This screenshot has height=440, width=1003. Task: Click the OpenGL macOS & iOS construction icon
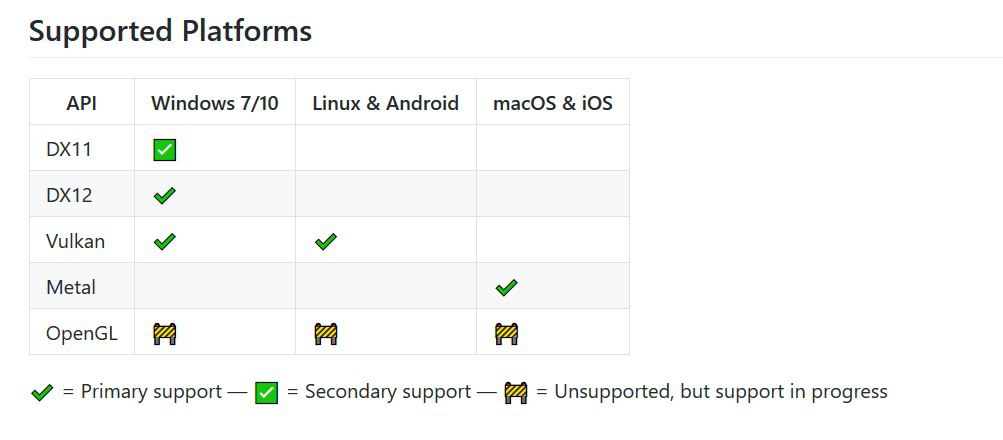click(x=506, y=334)
